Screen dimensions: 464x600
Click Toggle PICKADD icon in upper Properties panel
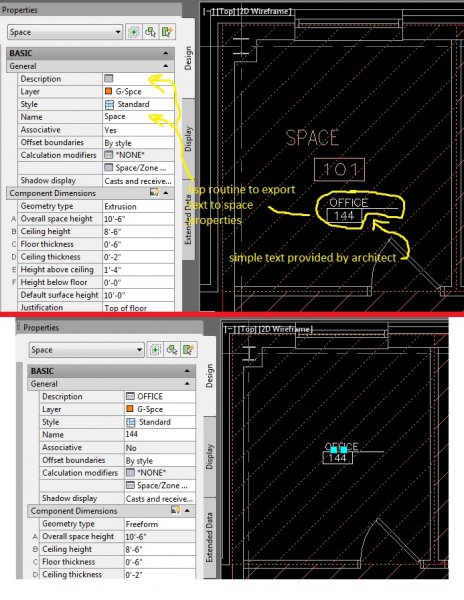pyautogui.click(x=134, y=32)
